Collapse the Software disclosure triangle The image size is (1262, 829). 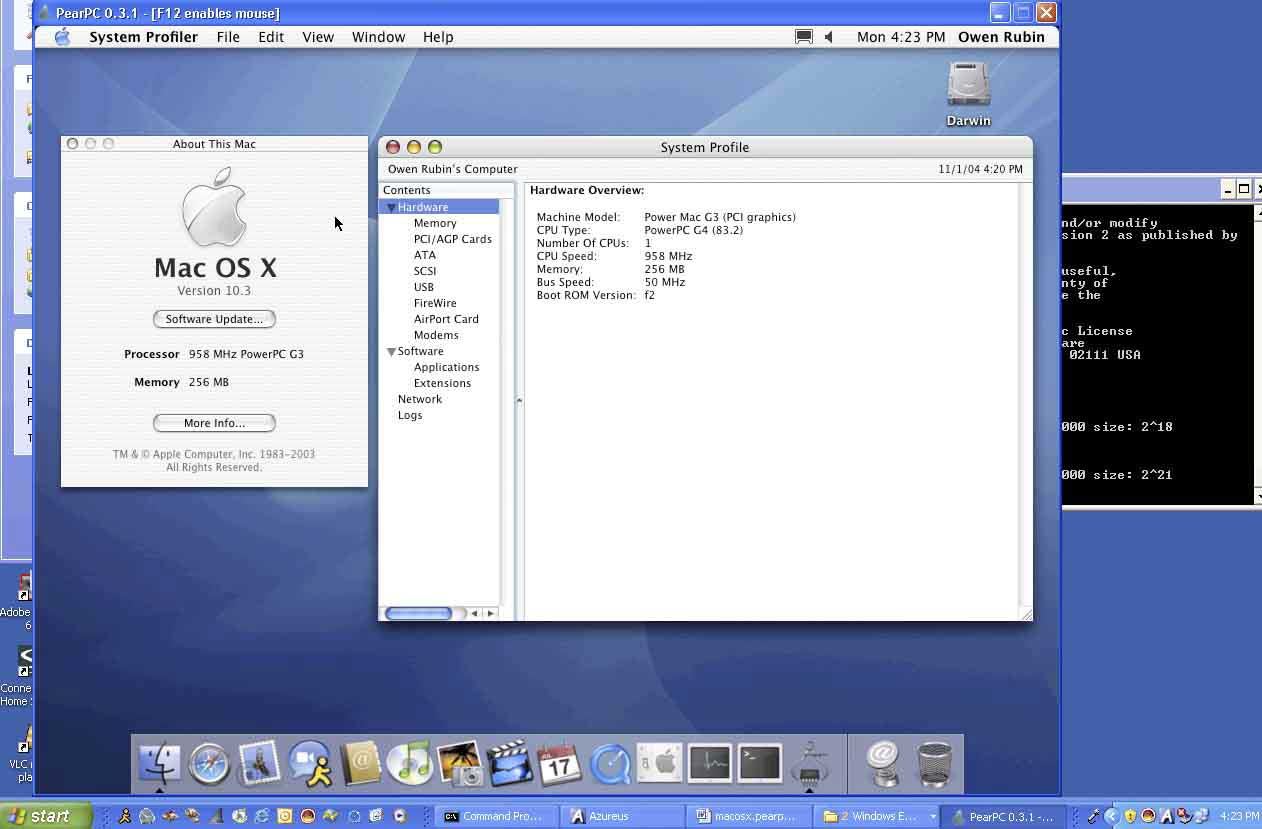point(391,352)
